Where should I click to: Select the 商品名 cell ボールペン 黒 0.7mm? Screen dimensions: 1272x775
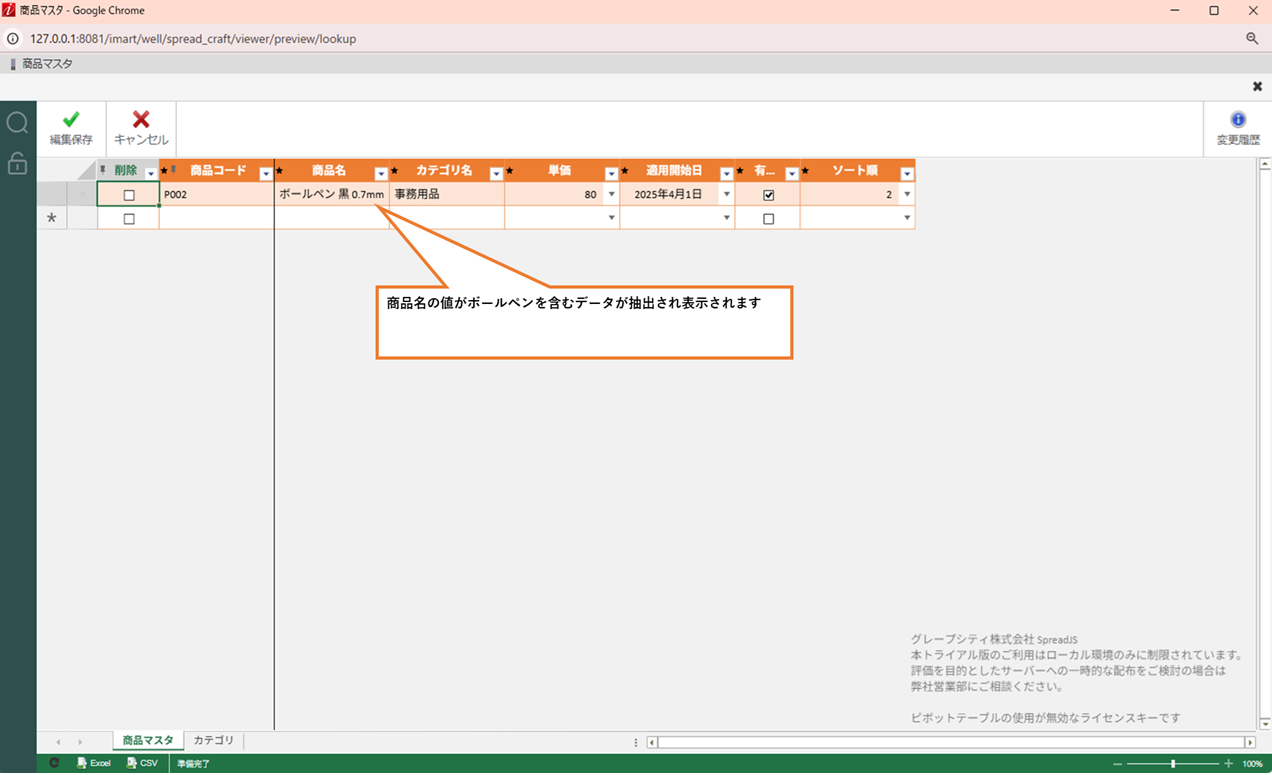[331, 195]
